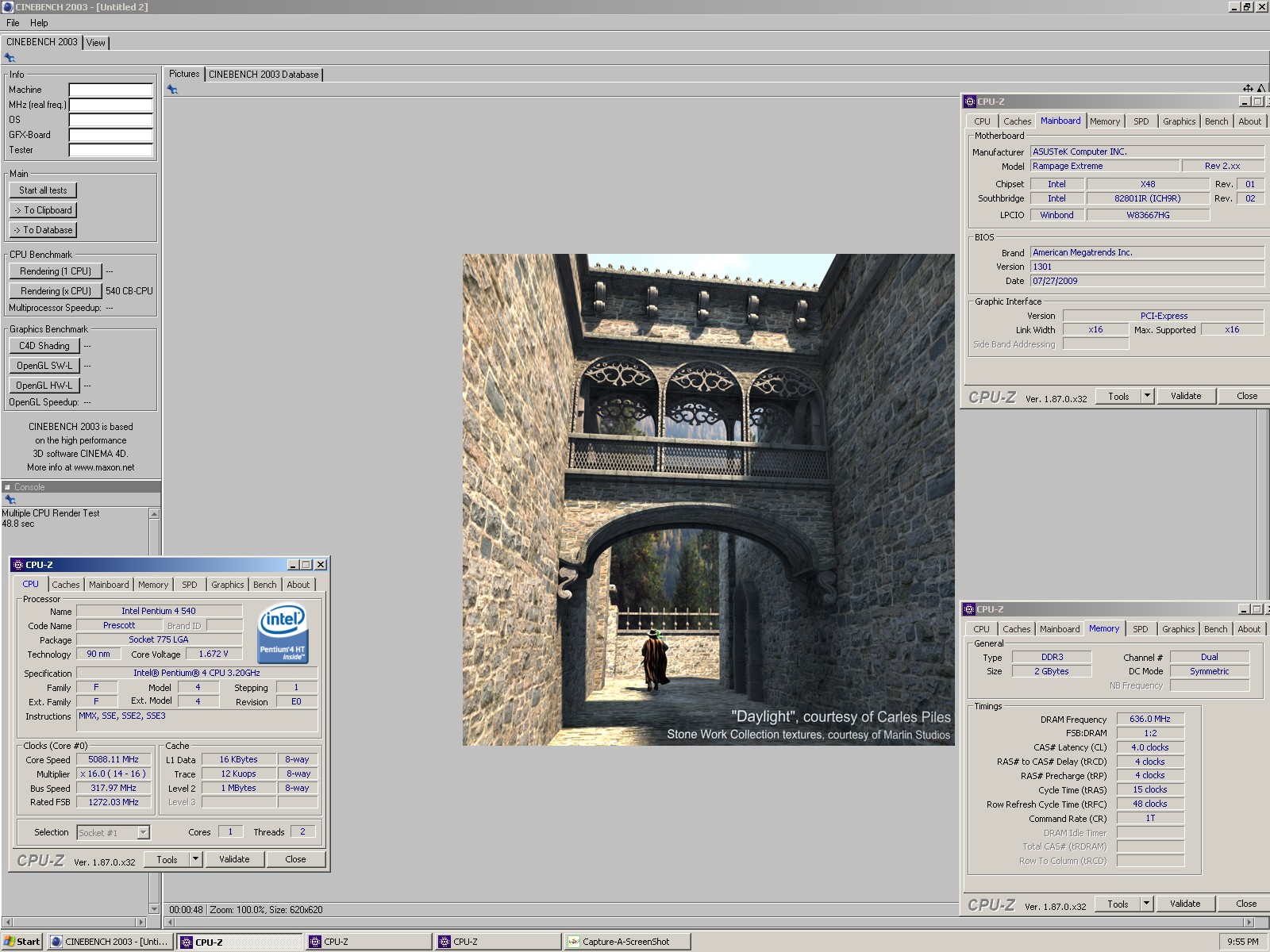Image resolution: width=1270 pixels, height=952 pixels.
Task: Click the move-arrows icon above the Mainboard CPU-Z window
Action: [1248, 88]
